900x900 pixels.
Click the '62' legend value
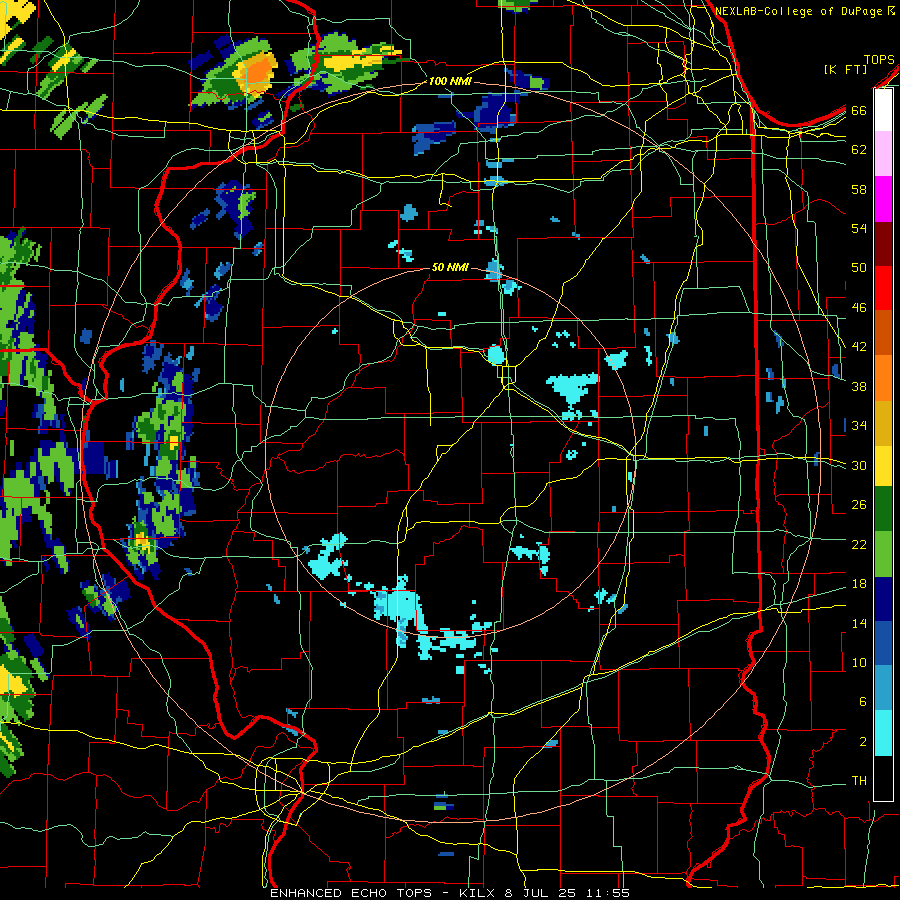(x=859, y=150)
